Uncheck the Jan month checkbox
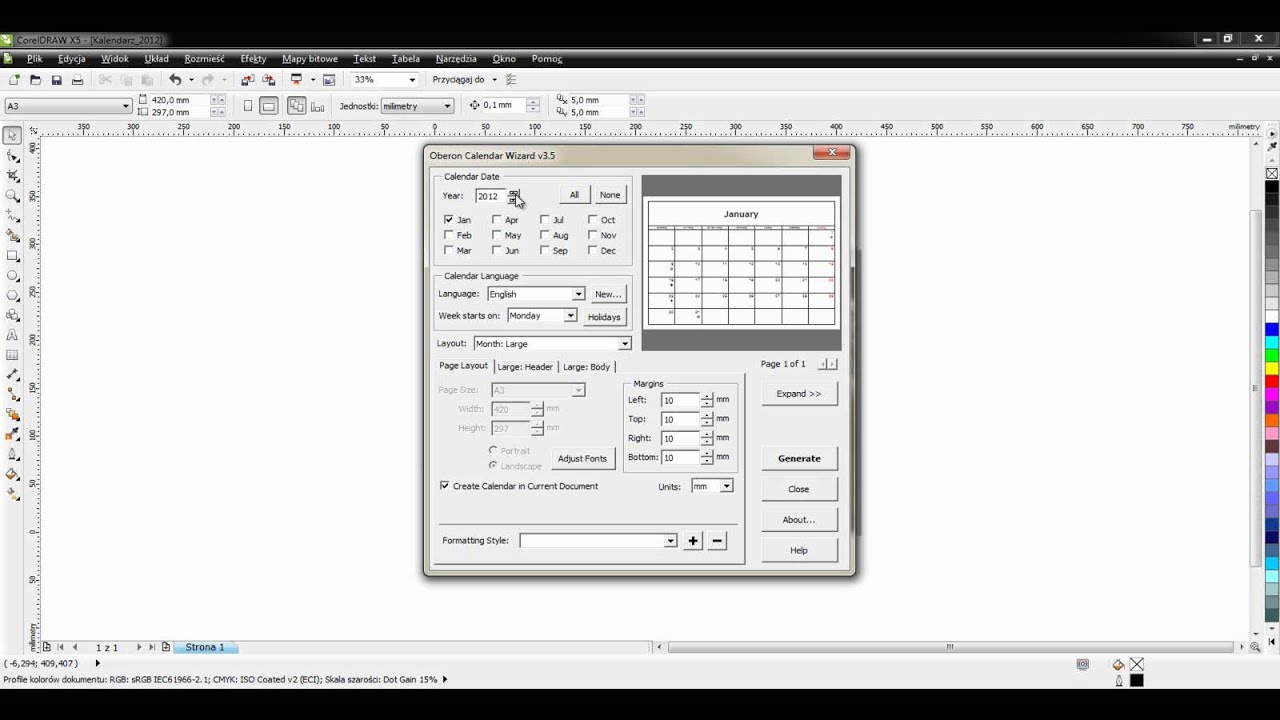 coord(448,219)
